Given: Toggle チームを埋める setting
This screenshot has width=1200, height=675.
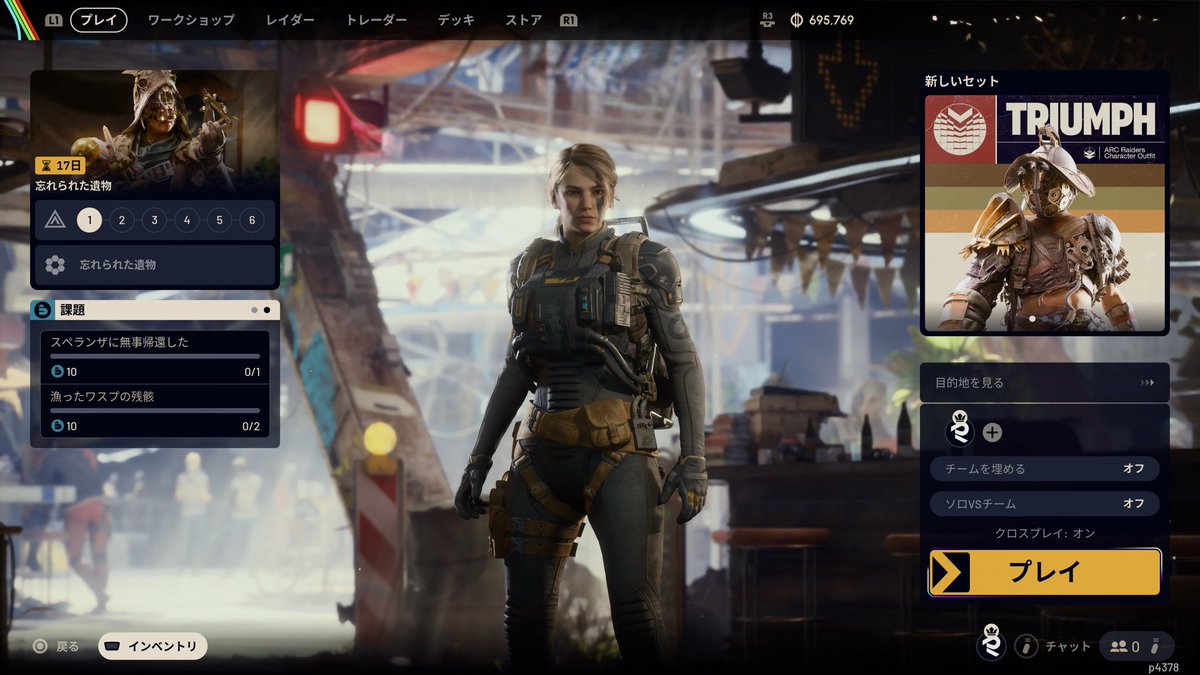Looking at the screenshot, I should pos(1045,468).
